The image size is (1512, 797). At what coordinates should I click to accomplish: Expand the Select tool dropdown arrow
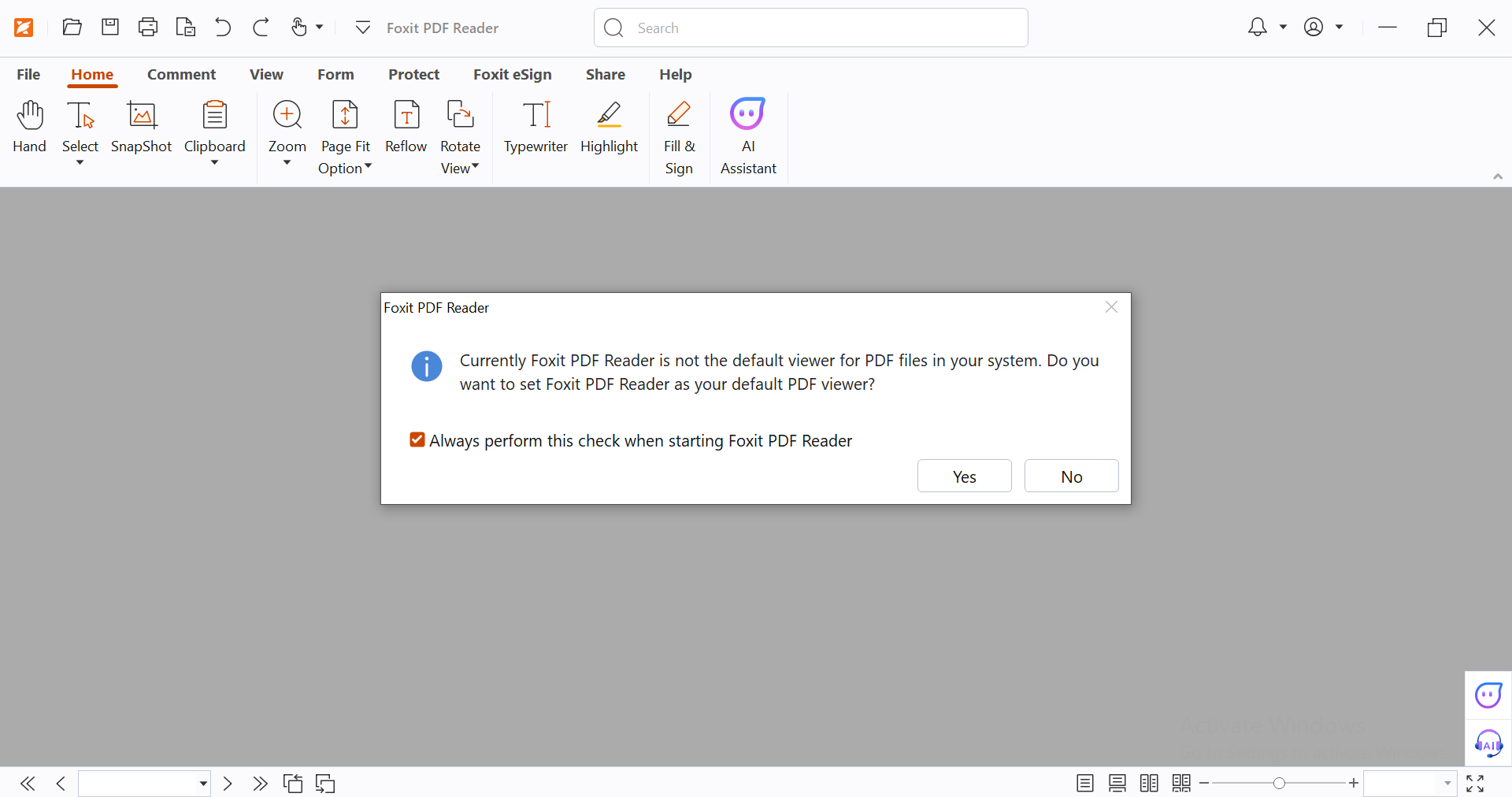(80, 163)
